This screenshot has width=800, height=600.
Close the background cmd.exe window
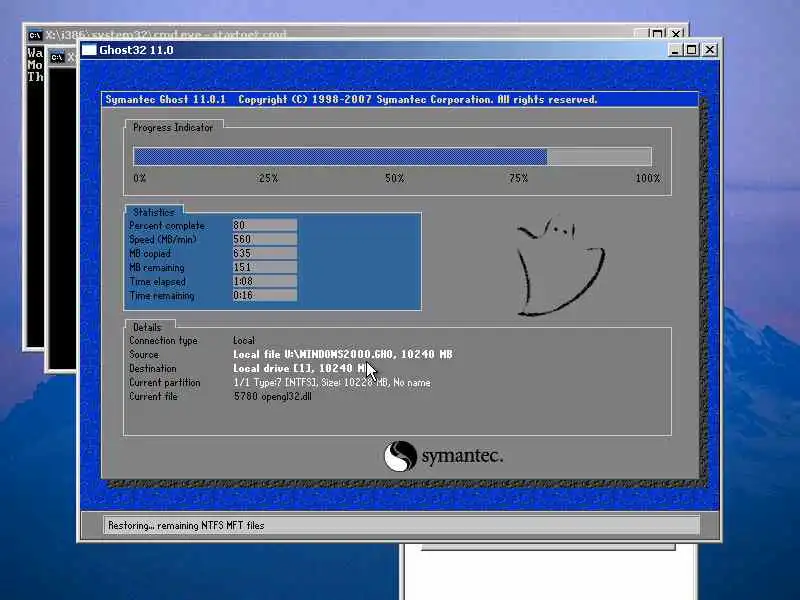point(676,34)
